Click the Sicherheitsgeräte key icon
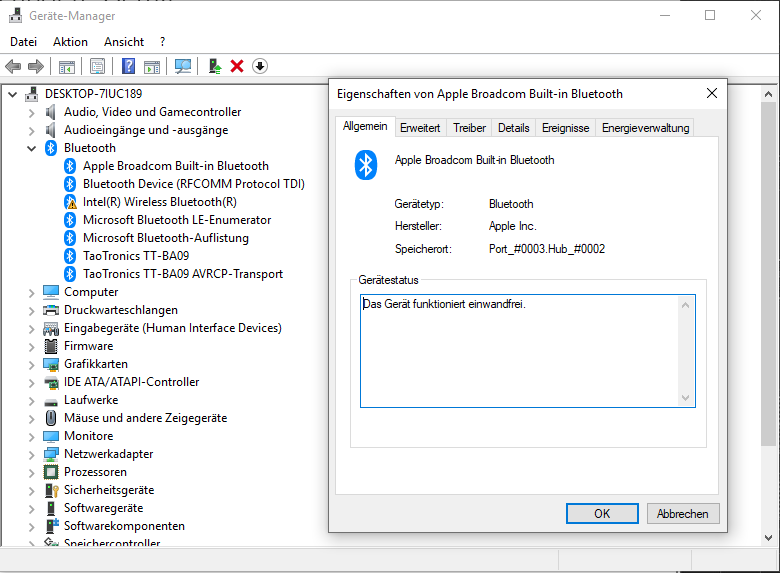 [51, 490]
